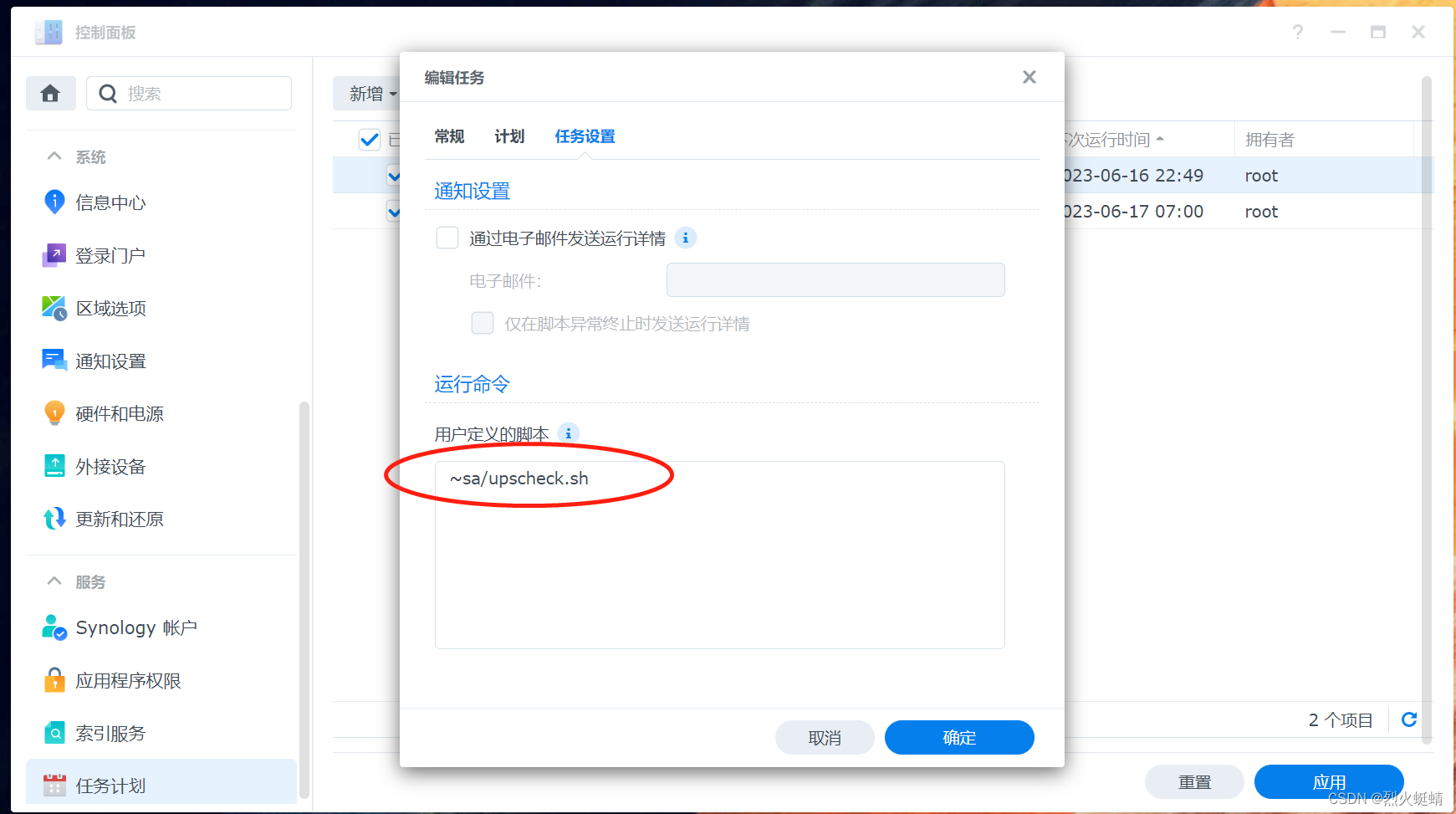Switch to the 计划 tab
The image size is (1456, 814).
coord(509,136)
